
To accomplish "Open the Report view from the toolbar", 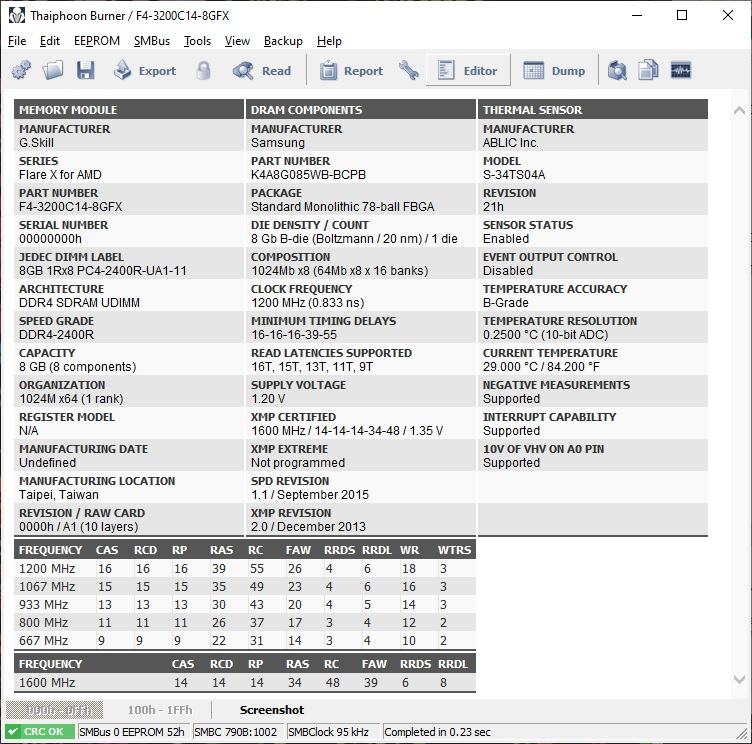I will pyautogui.click(x=352, y=71).
